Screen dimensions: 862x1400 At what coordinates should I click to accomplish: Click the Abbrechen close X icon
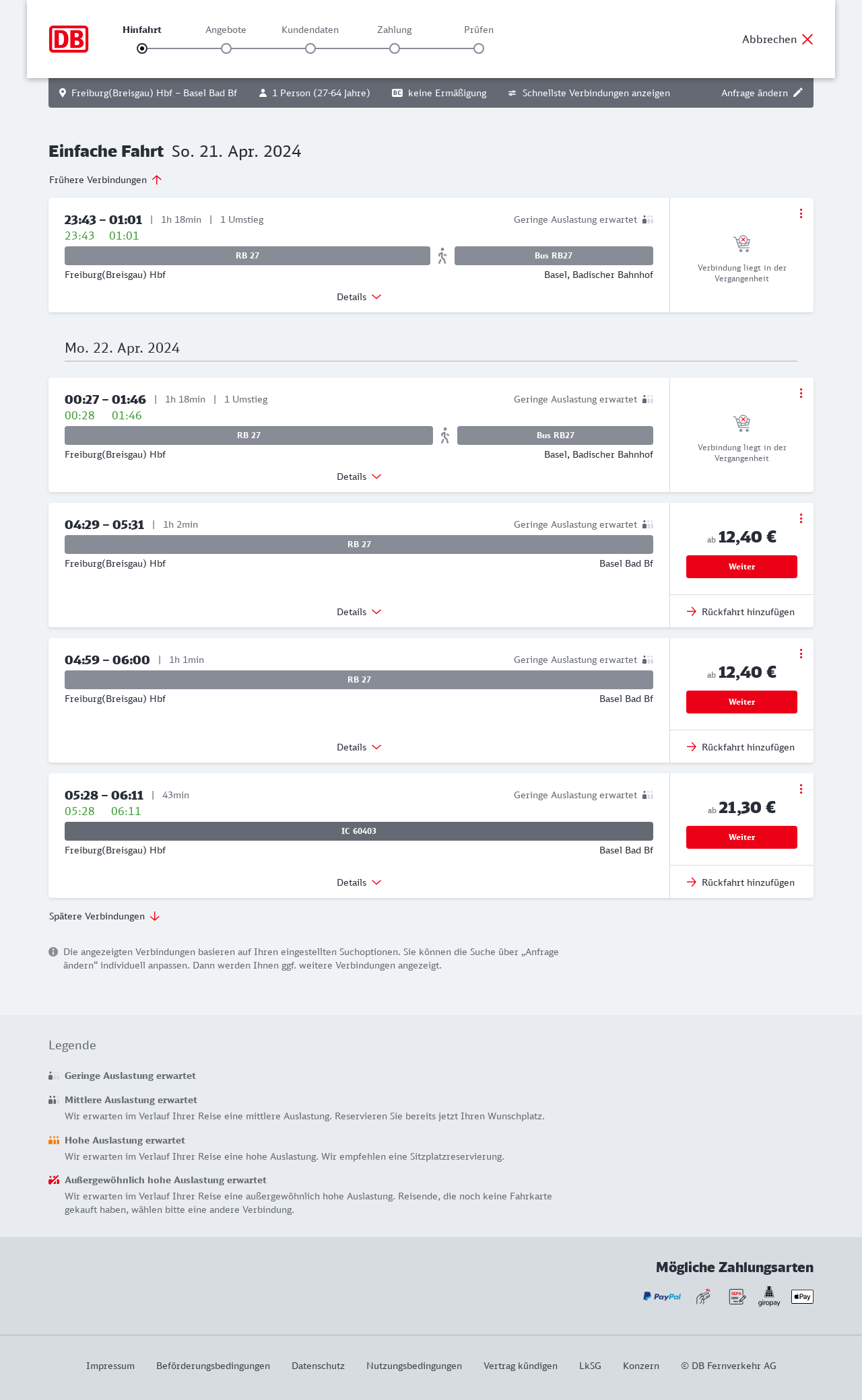[807, 39]
